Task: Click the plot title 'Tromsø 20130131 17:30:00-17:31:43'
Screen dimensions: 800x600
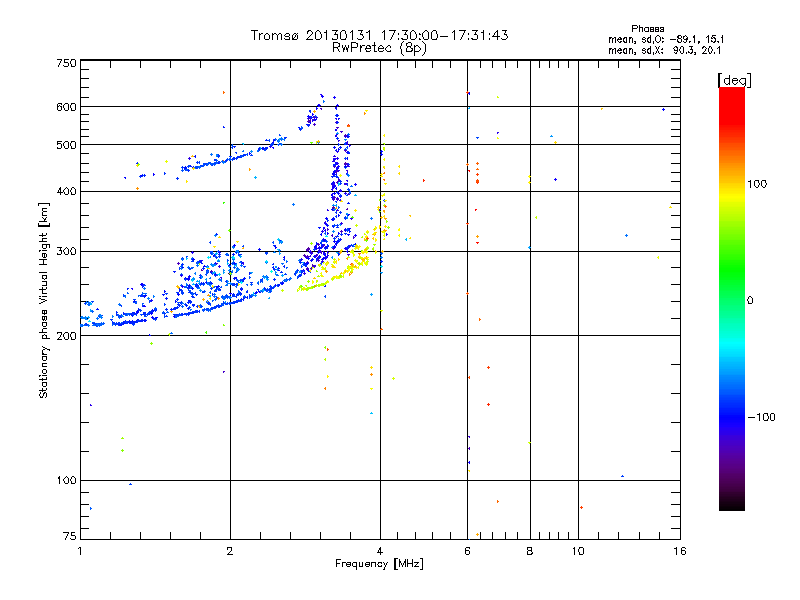Action: 379,35
